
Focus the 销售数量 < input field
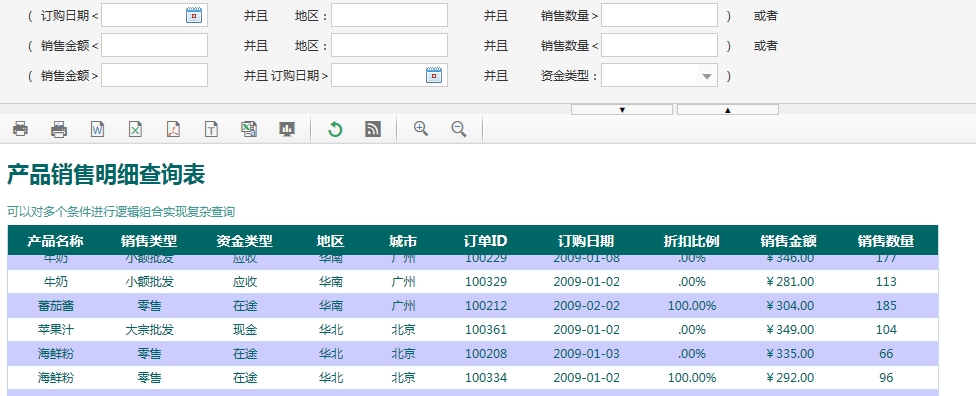click(659, 45)
